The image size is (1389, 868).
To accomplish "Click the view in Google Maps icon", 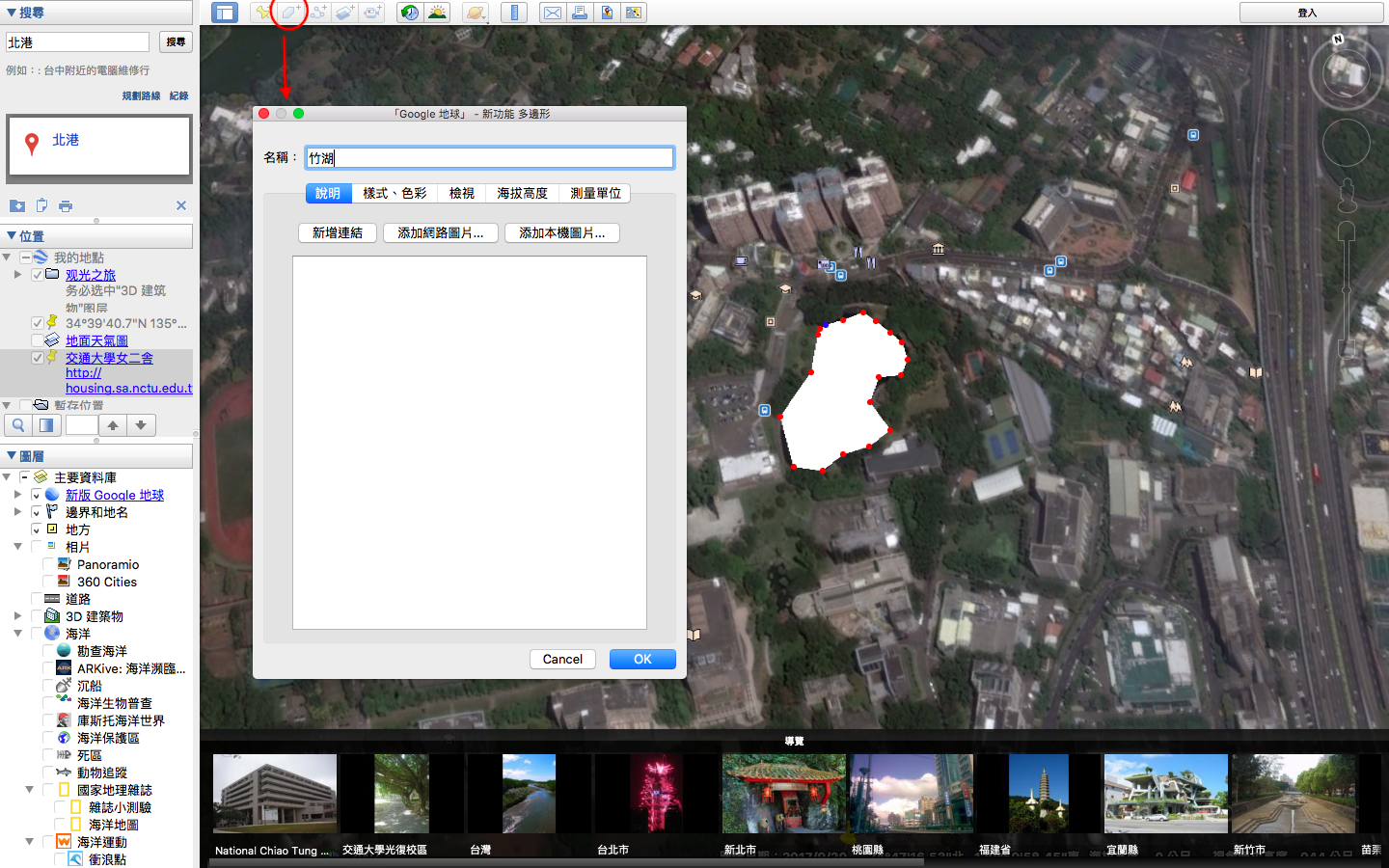I will pos(607,13).
